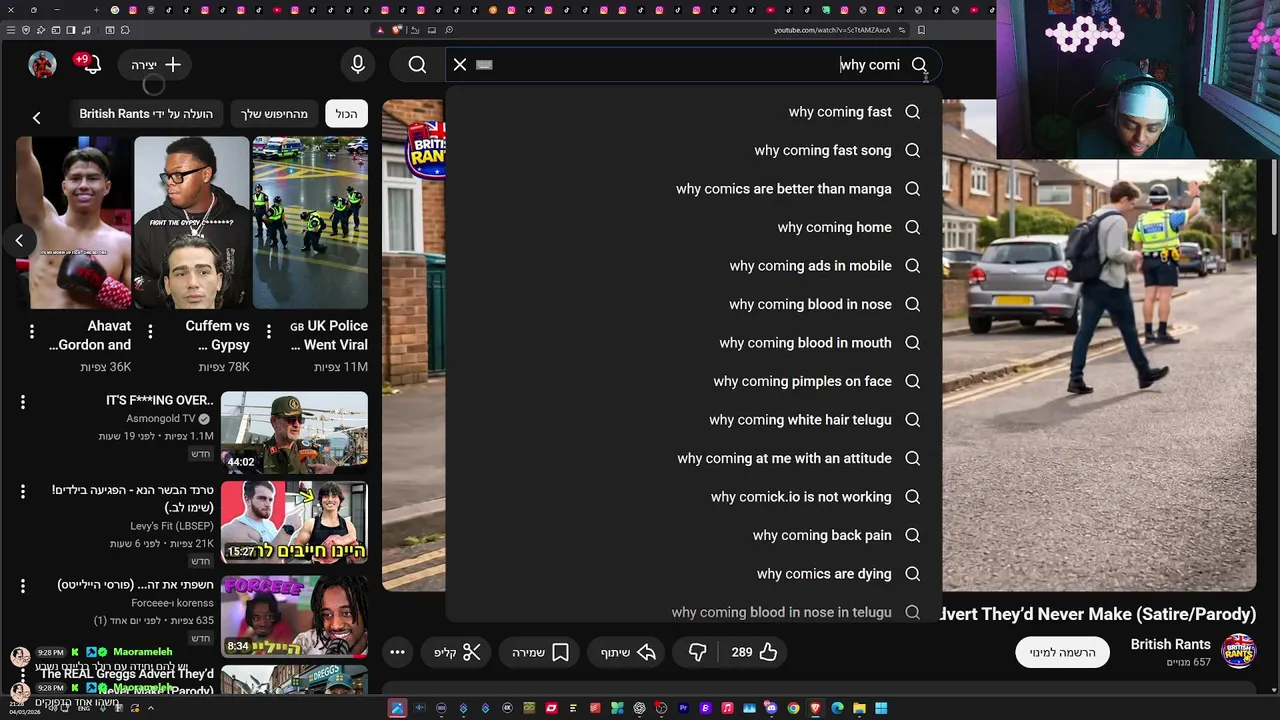Open options for Levy's Fit video

[23, 491]
